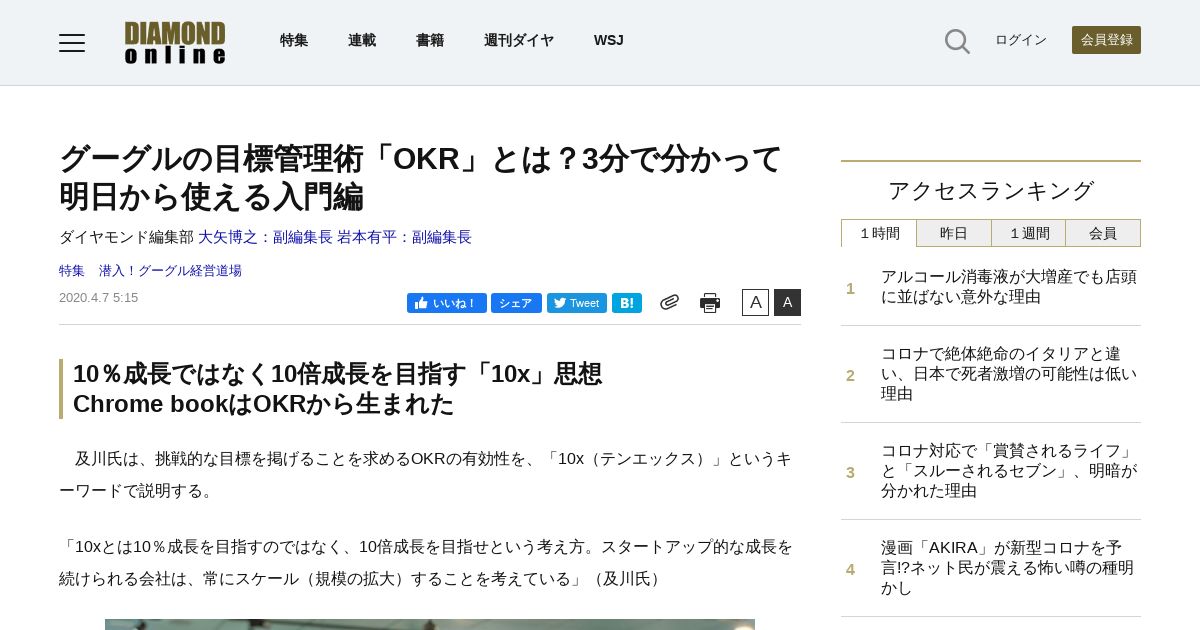The height and width of the screenshot is (630, 1200).
Task: Click the article headline グーグルの目標管理術
Action: click(x=420, y=177)
